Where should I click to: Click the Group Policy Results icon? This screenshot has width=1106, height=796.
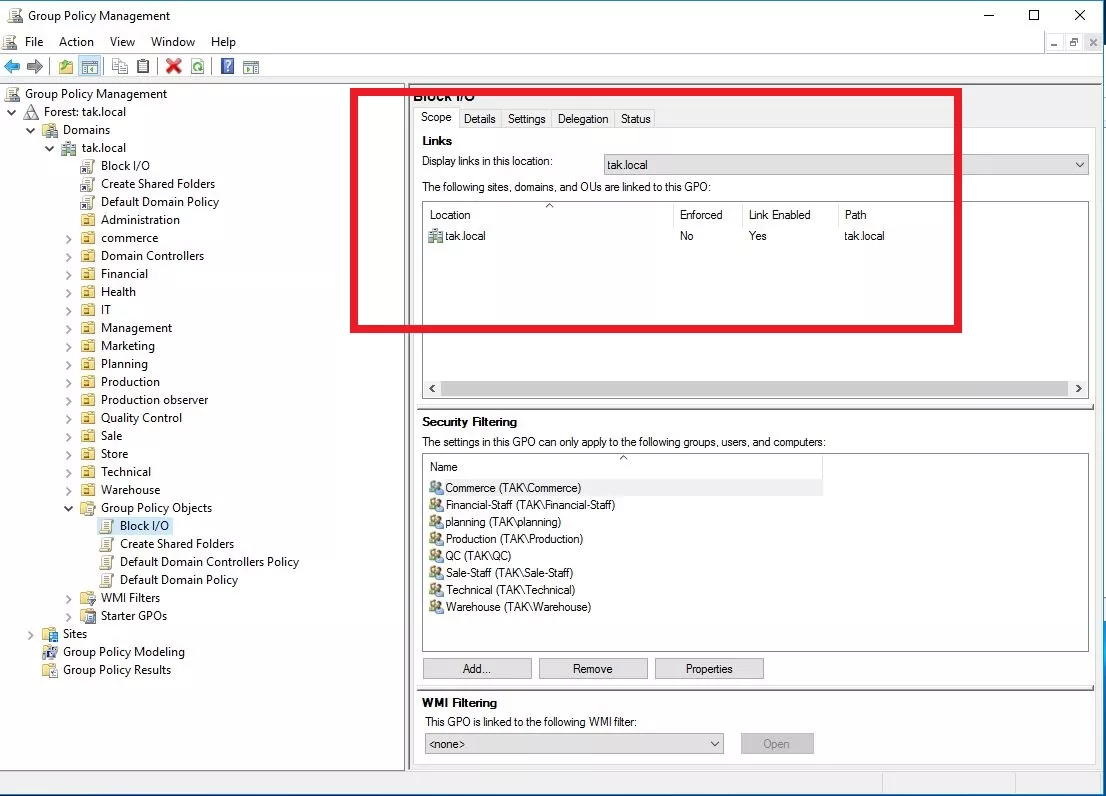point(49,671)
